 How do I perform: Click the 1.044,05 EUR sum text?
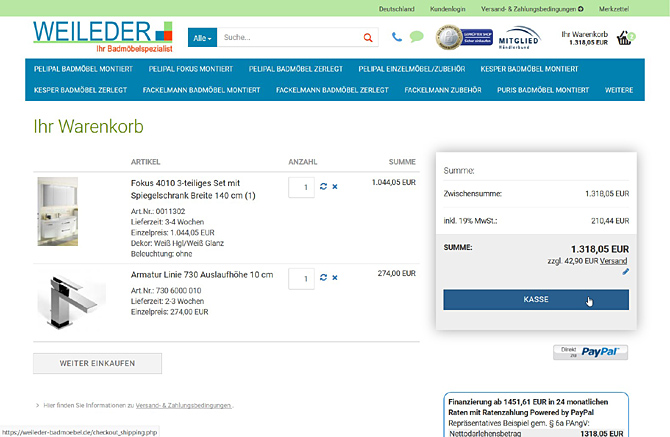(394, 182)
